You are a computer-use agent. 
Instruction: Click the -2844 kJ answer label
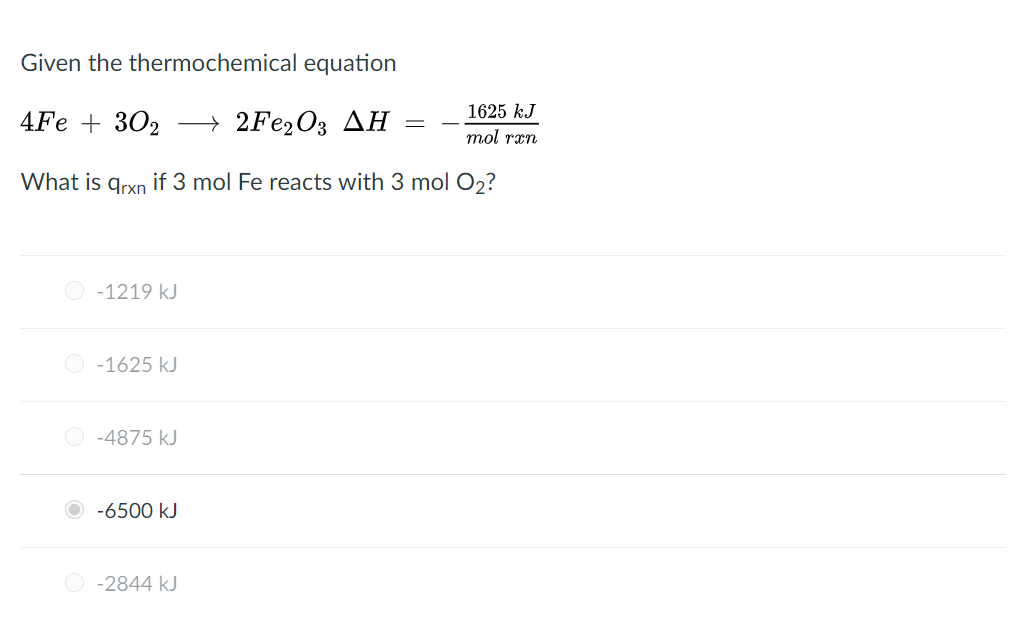(135, 583)
